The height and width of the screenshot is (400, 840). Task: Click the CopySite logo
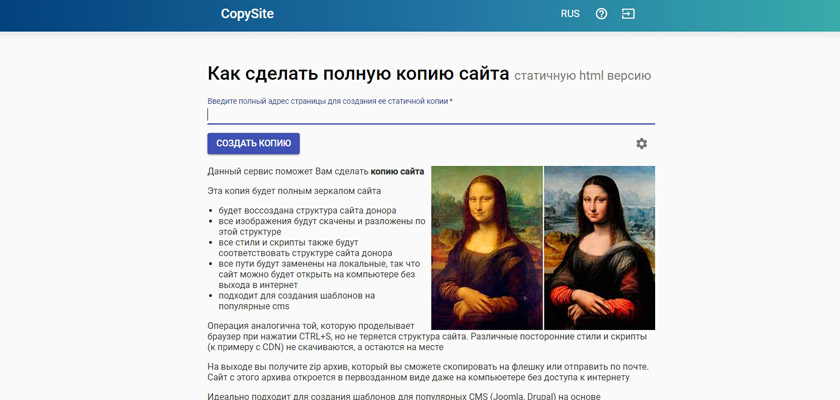(247, 14)
